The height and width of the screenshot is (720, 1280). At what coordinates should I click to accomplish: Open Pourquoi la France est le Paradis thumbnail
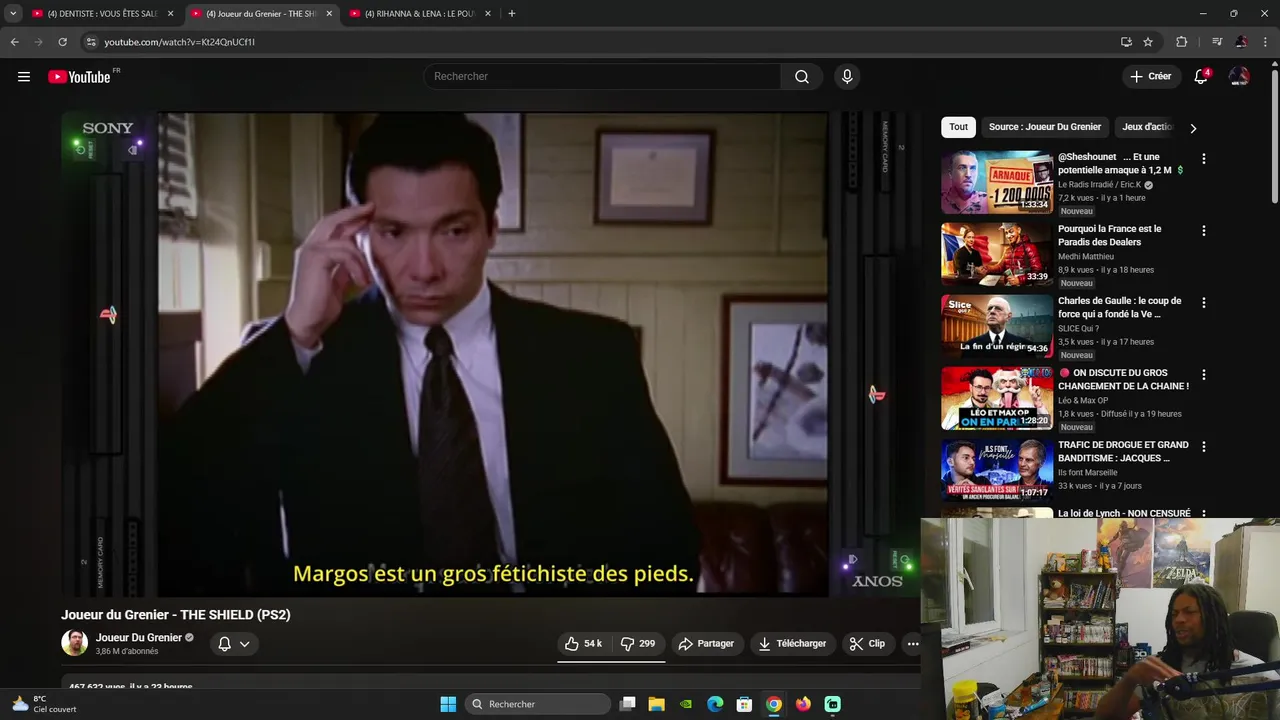997,254
